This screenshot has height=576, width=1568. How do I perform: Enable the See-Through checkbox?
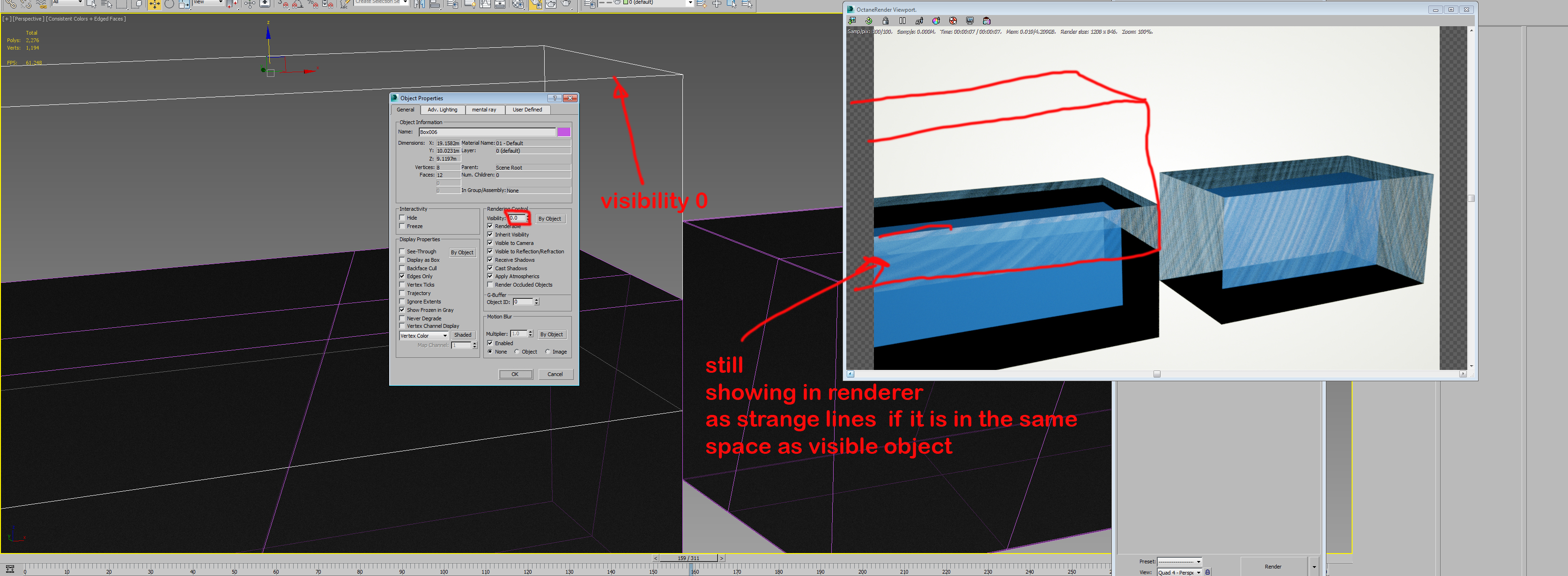402,251
